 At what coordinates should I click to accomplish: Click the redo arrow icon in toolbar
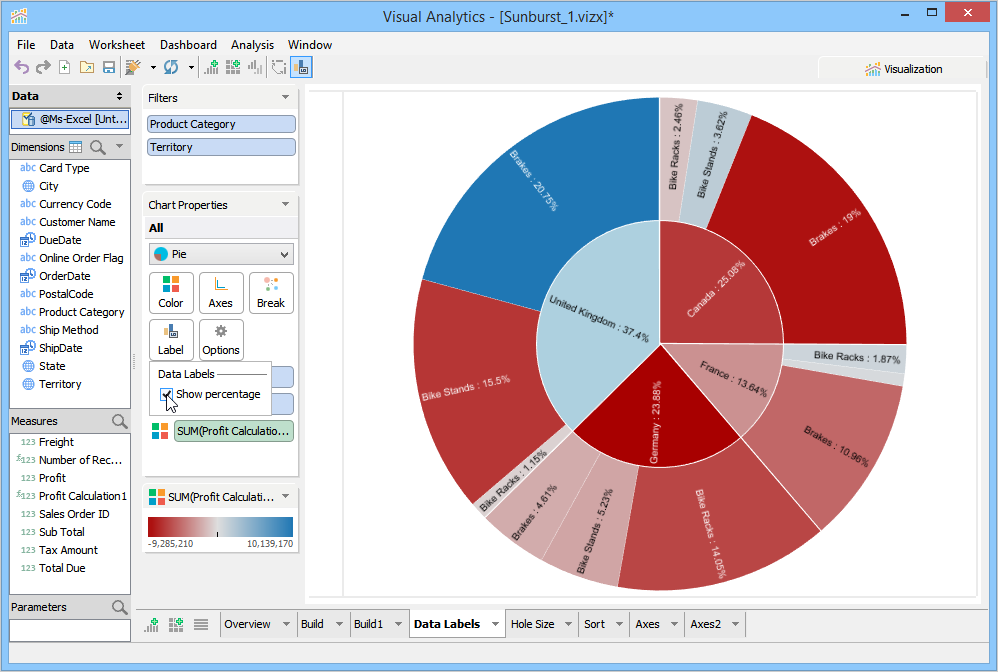click(43, 67)
